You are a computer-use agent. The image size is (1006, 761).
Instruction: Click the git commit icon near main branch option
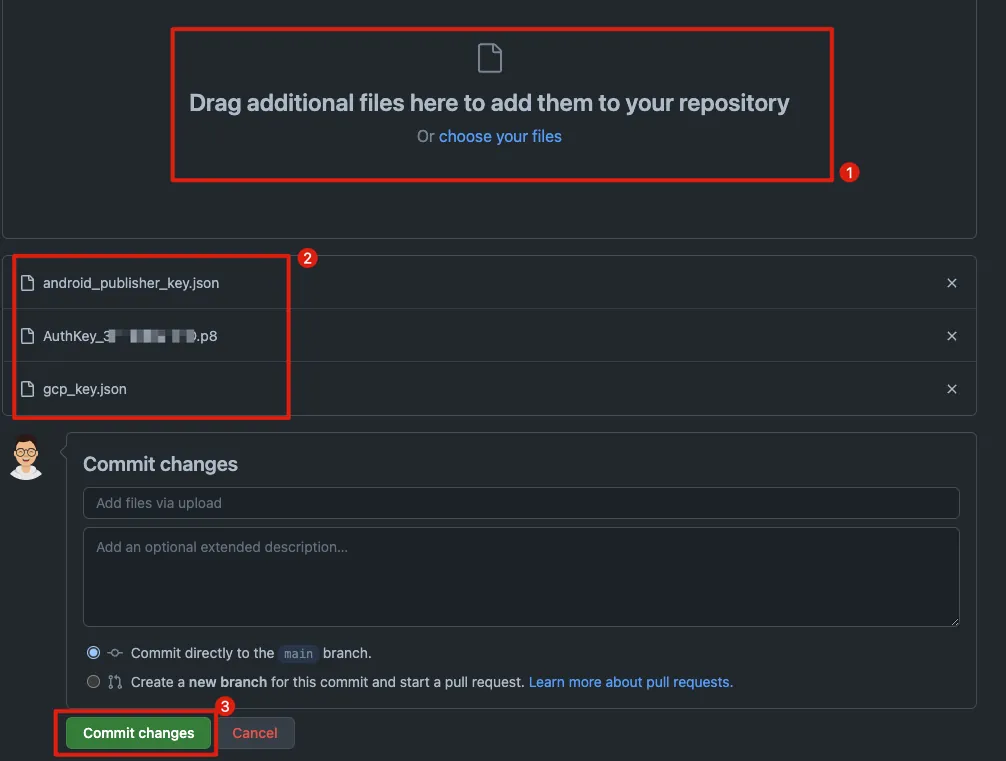[115, 653]
